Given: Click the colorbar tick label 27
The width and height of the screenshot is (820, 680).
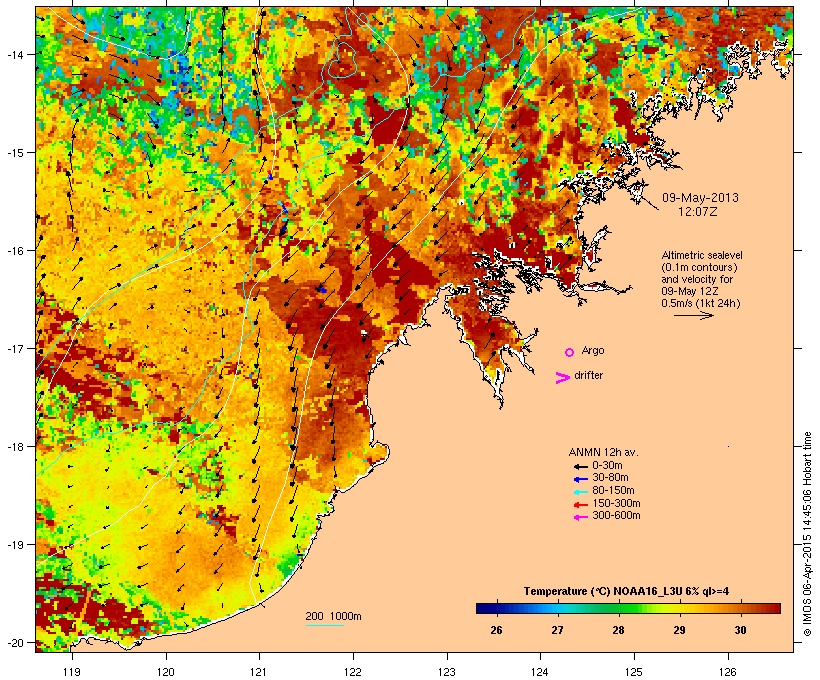Looking at the screenshot, I should [557, 630].
